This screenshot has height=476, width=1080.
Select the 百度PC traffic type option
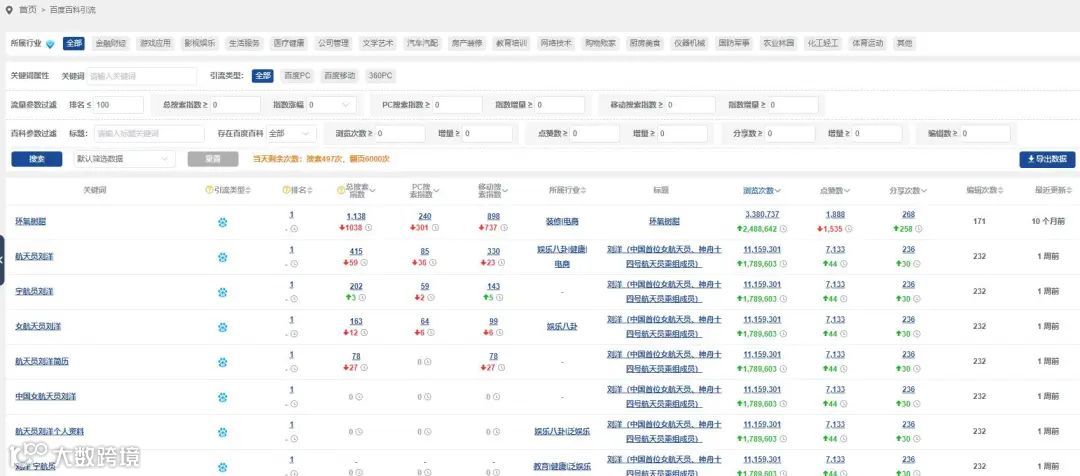[298, 76]
